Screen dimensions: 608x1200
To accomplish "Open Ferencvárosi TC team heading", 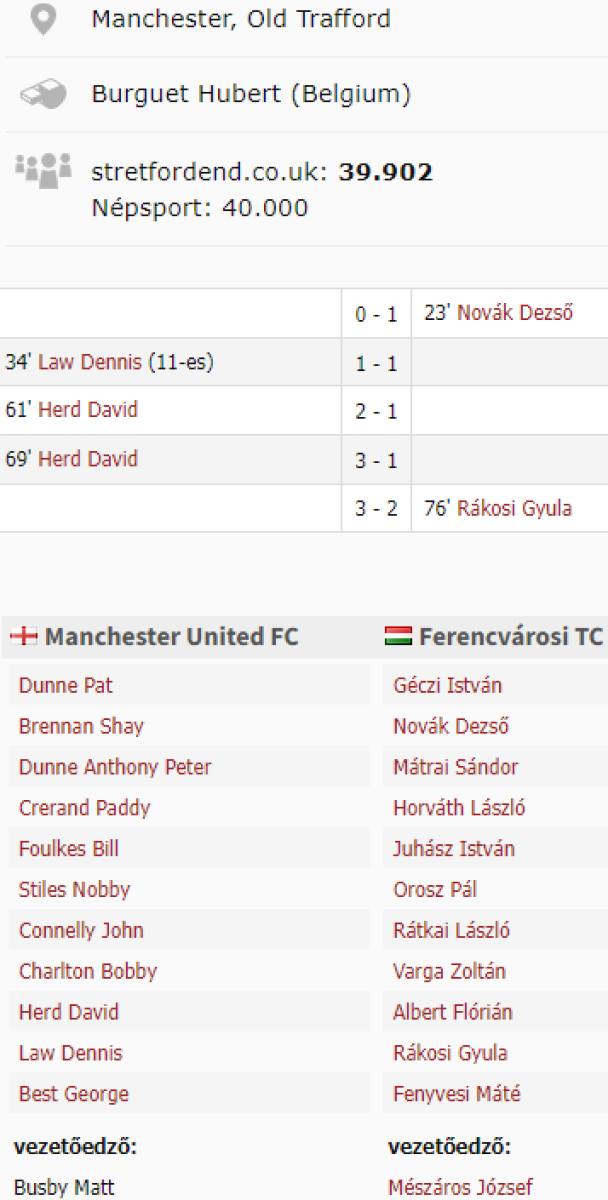I will (x=510, y=637).
